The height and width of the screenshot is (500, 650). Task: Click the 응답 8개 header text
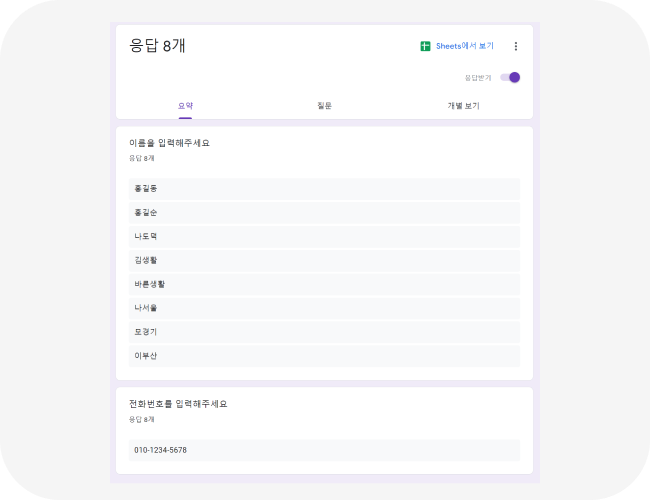[157, 46]
